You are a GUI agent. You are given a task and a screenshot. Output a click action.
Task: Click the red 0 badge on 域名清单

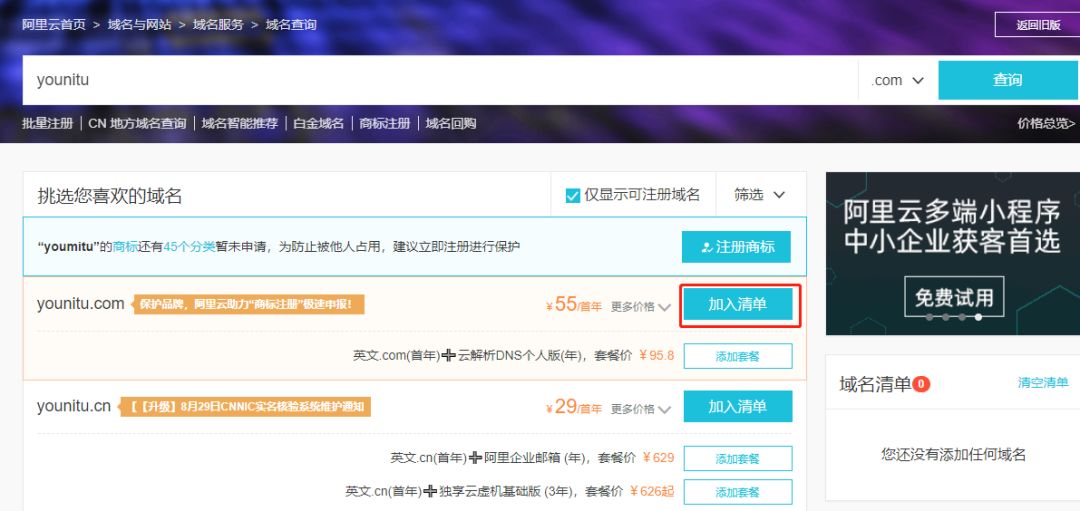coord(921,384)
